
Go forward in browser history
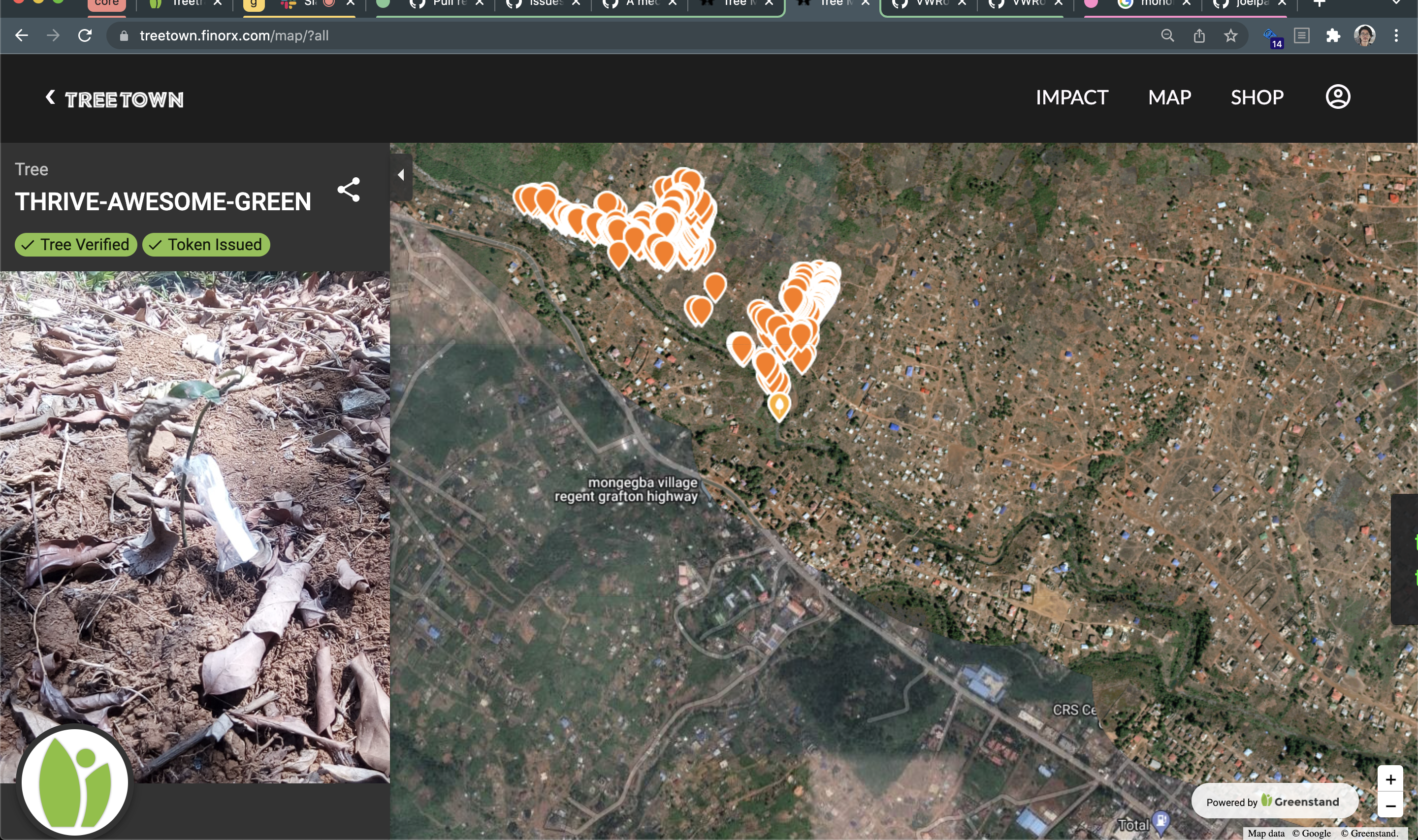click(53, 35)
